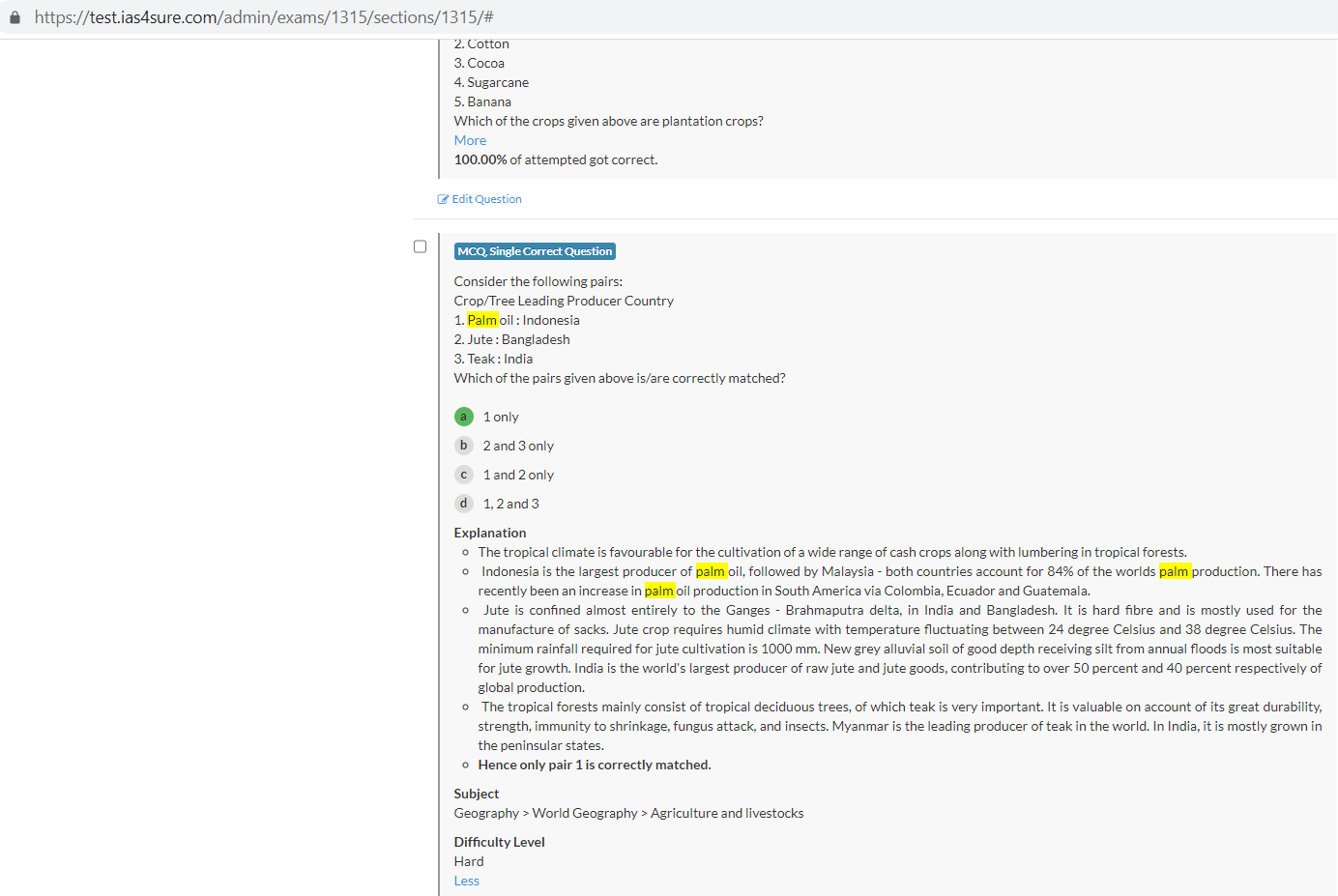The width and height of the screenshot is (1338, 896).
Task: Click the 'MCQ, Single Correct Question' badge
Action: pyautogui.click(x=535, y=251)
